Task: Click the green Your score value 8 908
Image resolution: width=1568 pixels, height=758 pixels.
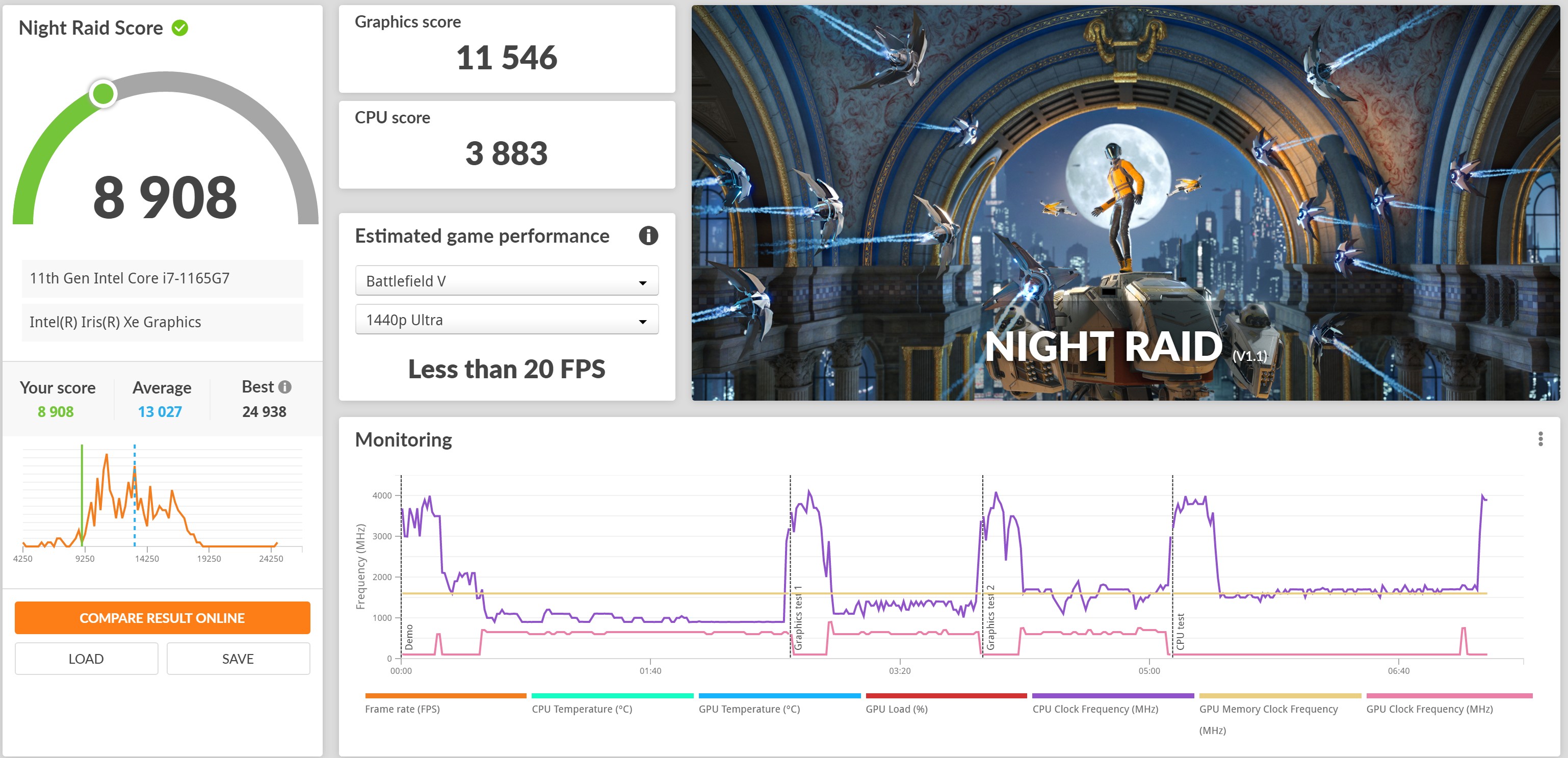Action: (56, 411)
